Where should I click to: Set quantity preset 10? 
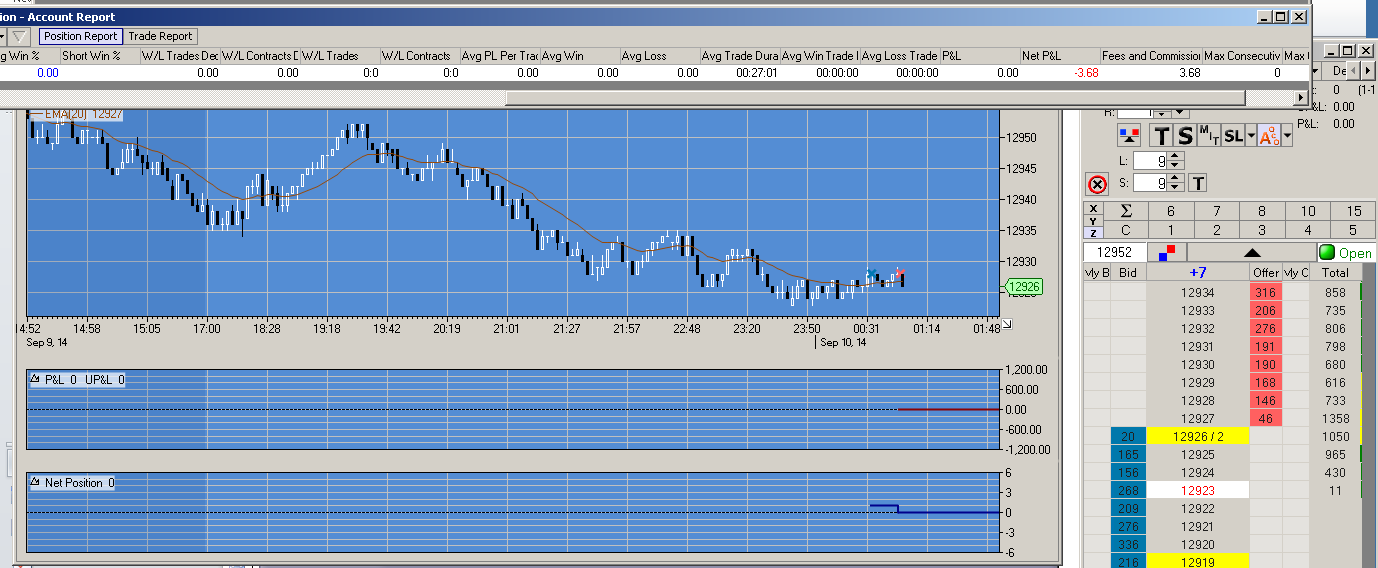(1308, 211)
